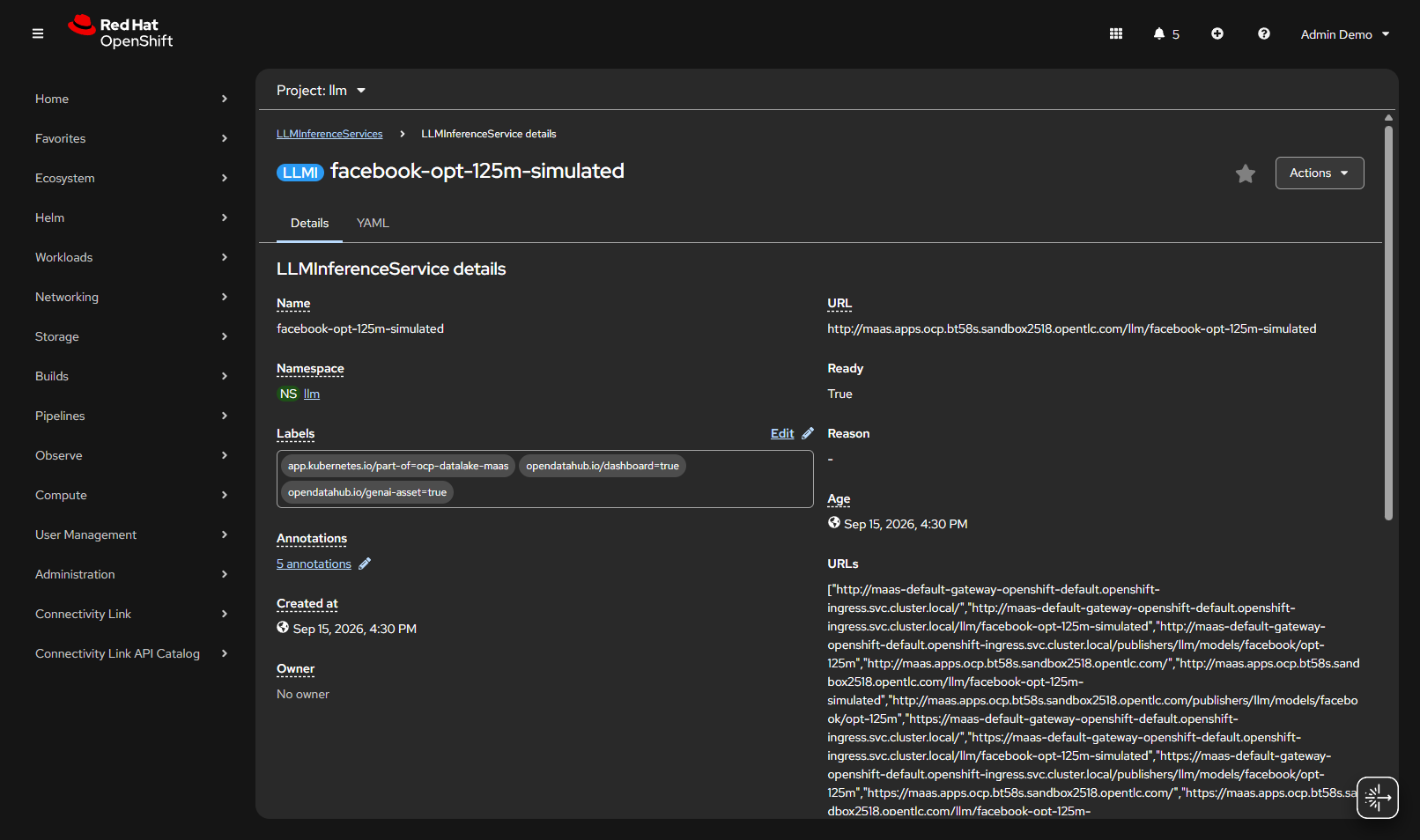Image resolution: width=1420 pixels, height=840 pixels.
Task: Open the assistant sparkle button in corner
Action: (x=1378, y=798)
